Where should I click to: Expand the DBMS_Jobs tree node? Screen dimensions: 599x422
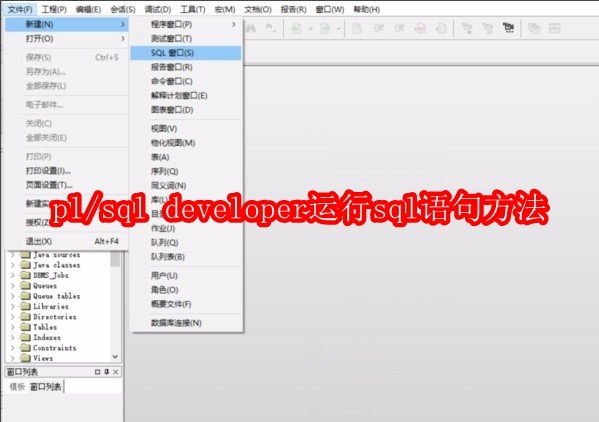[x=13, y=275]
